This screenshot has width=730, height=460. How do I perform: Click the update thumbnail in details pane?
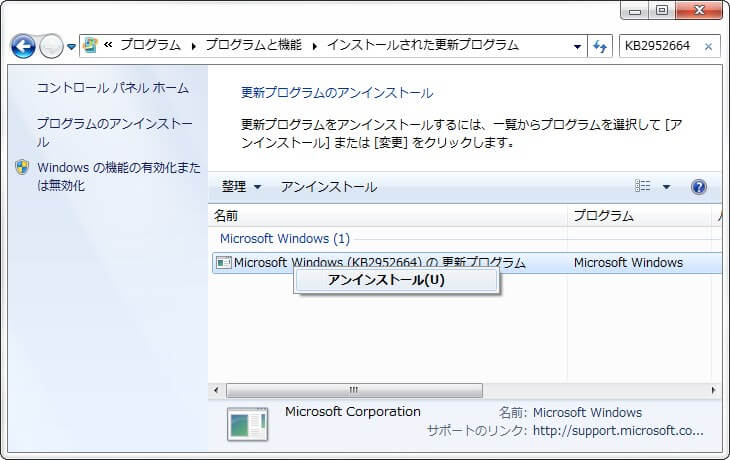tap(248, 424)
